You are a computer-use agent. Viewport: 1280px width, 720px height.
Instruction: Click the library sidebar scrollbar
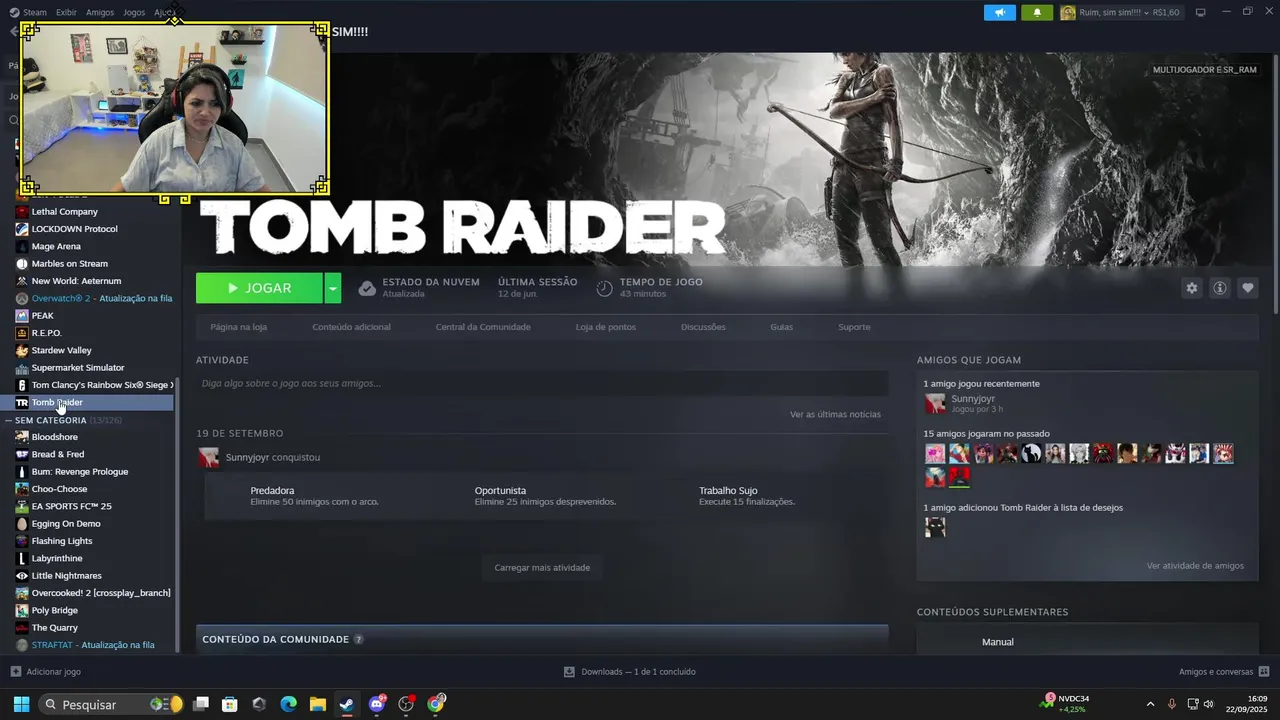tap(177, 514)
